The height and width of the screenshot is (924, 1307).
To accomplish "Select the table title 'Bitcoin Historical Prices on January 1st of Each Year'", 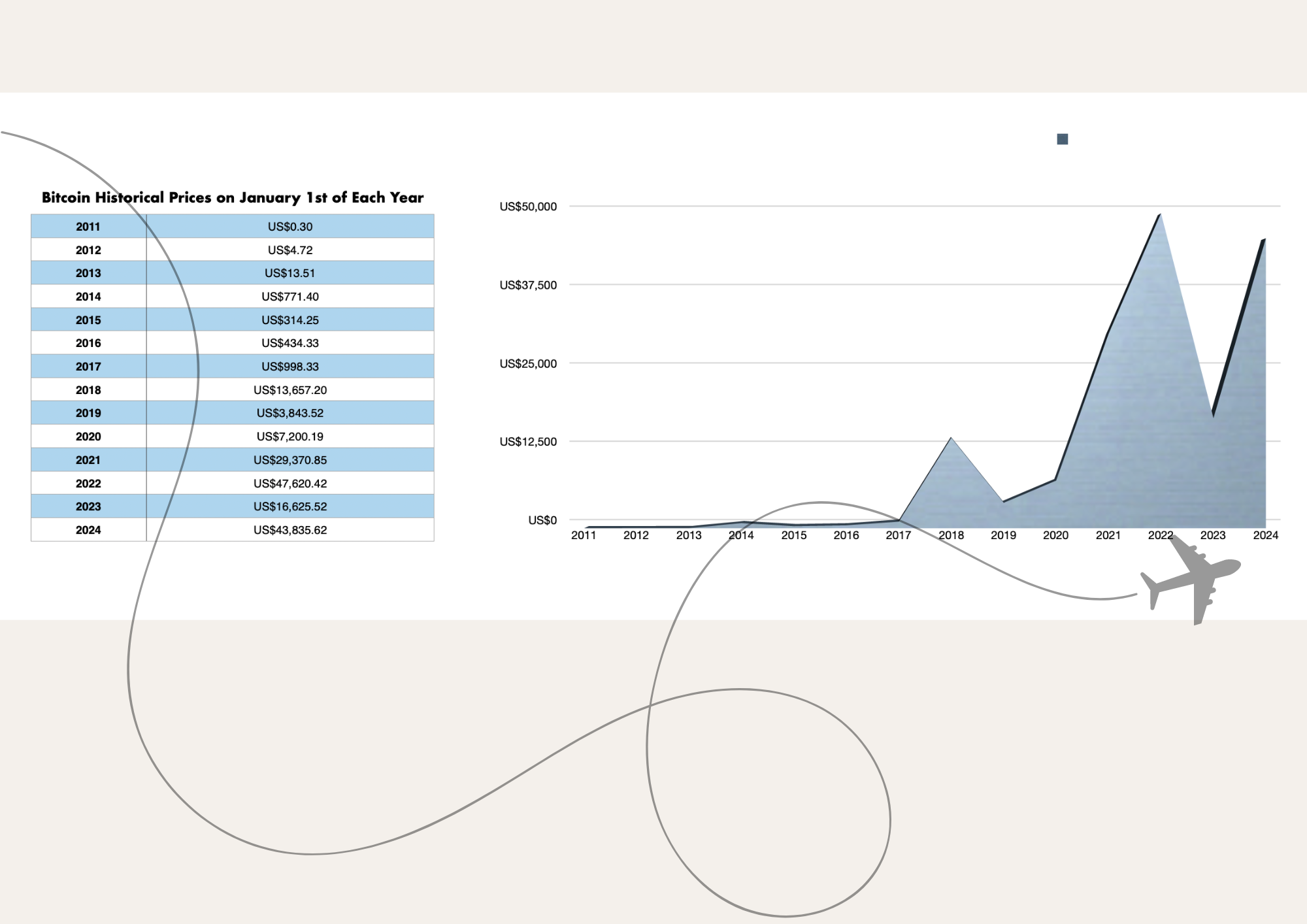I will coord(233,197).
